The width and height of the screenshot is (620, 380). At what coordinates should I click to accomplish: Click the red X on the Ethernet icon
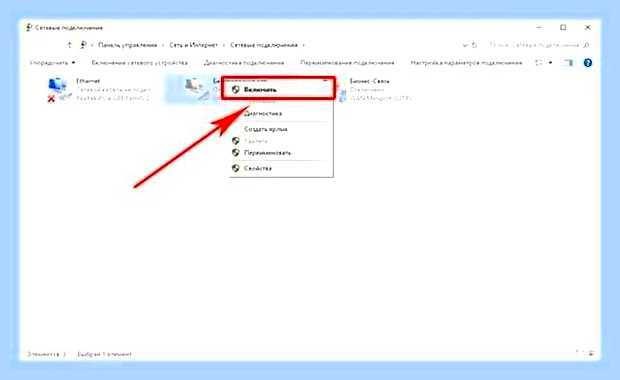51,99
